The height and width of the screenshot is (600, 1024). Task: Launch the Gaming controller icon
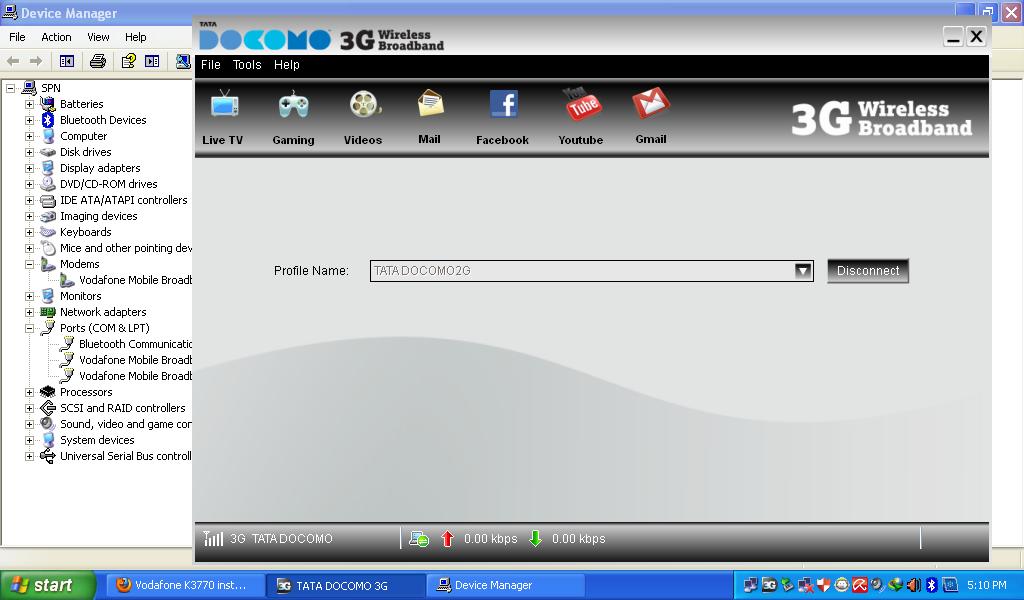293,106
